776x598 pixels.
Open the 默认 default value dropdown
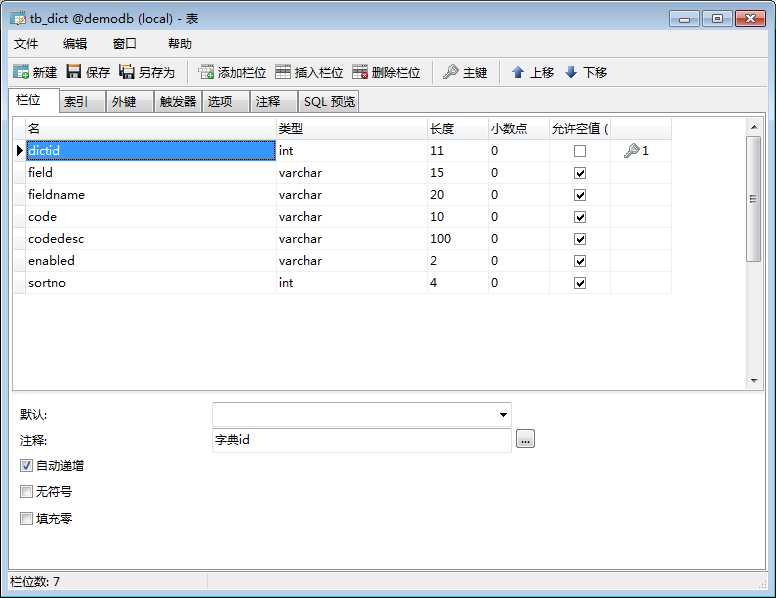tap(503, 414)
